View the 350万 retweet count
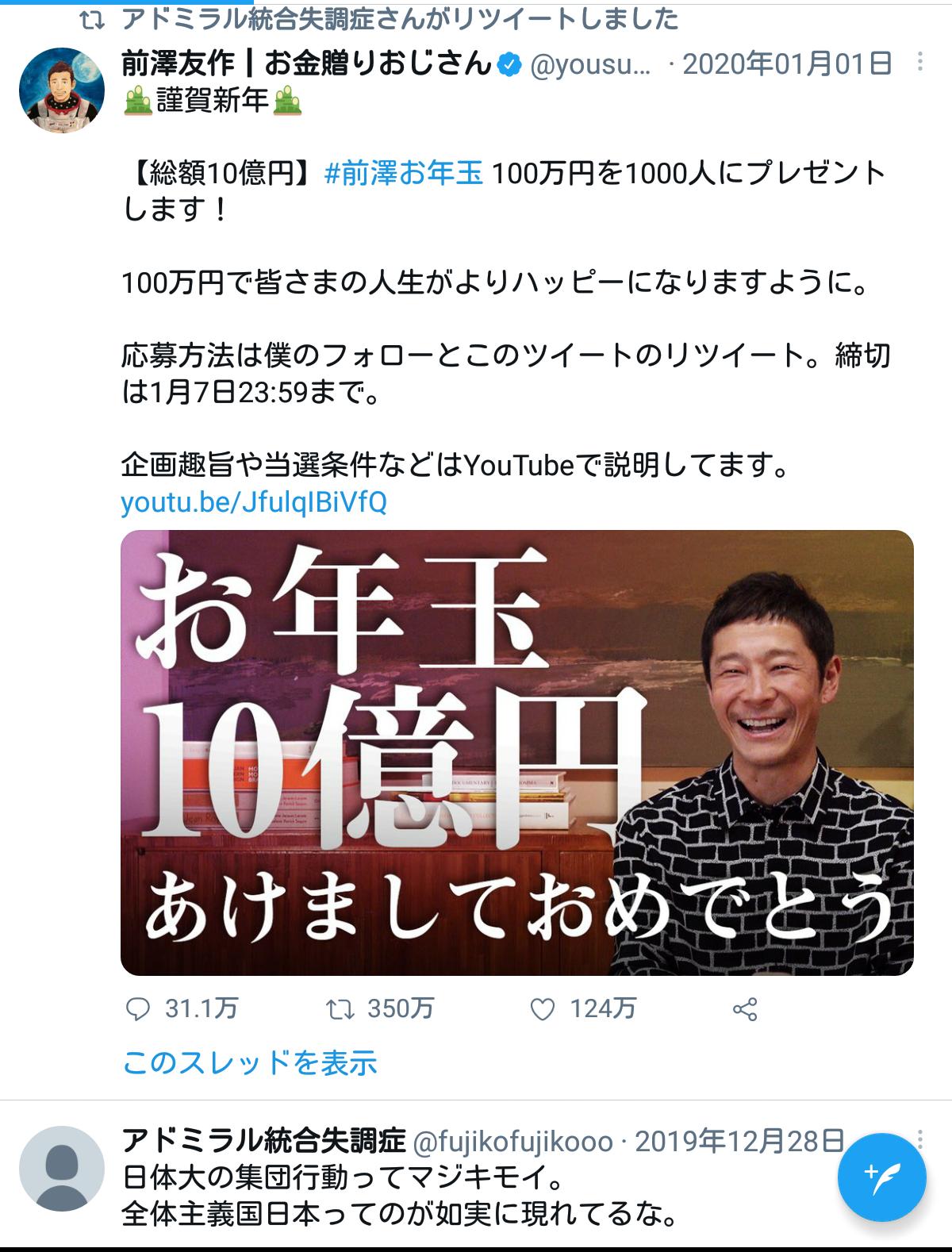Viewport: 952px width, 1252px height. [401, 1008]
